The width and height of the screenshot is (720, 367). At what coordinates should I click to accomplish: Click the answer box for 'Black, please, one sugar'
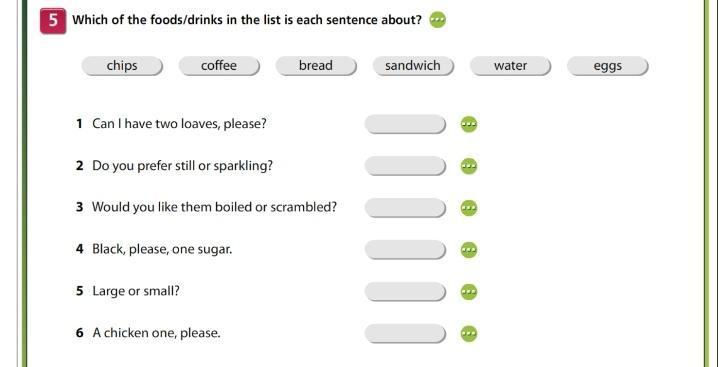point(405,250)
